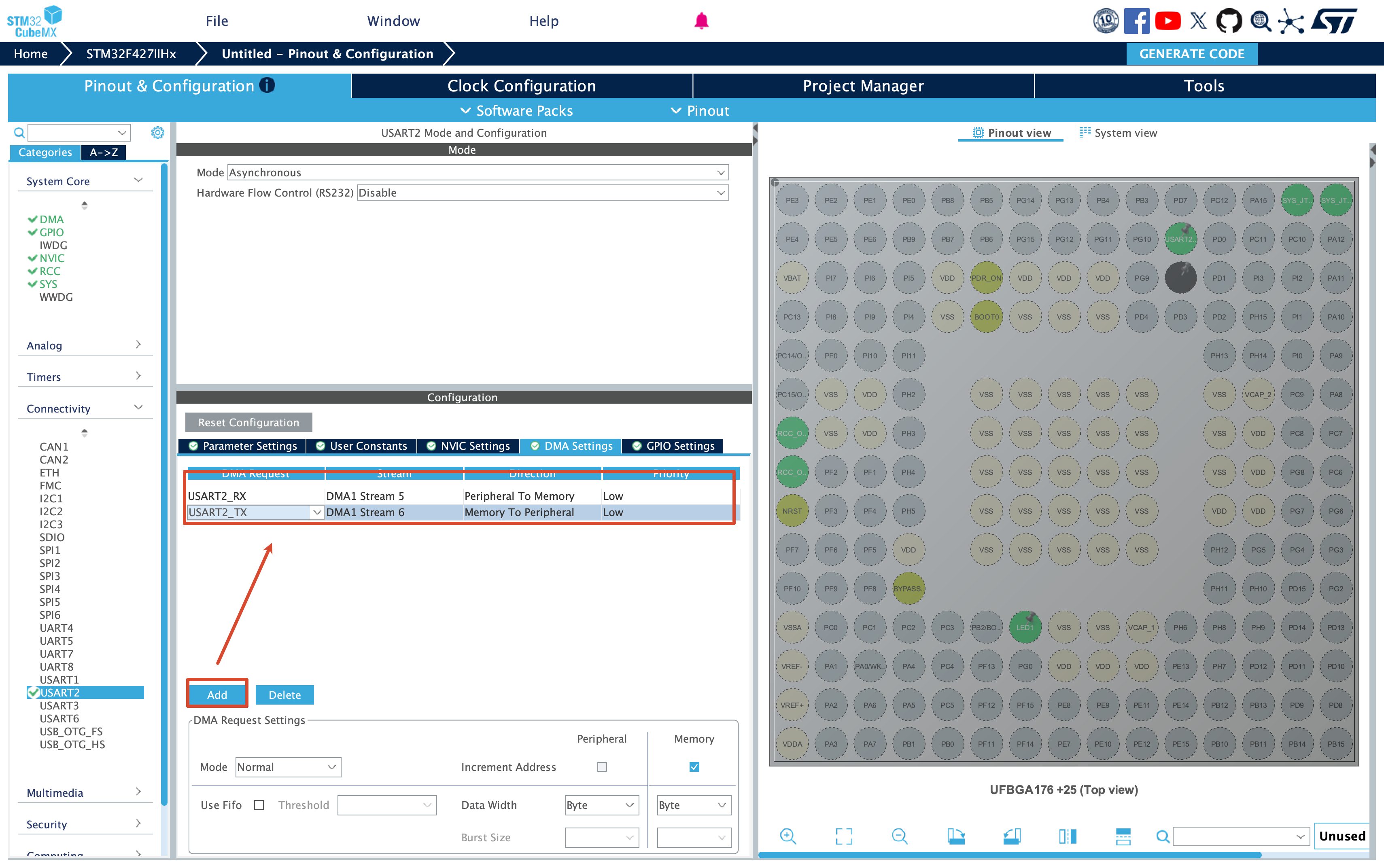The width and height of the screenshot is (1384, 868).
Task: Rotate the chip counter-clockwise
Action: click(x=1011, y=836)
